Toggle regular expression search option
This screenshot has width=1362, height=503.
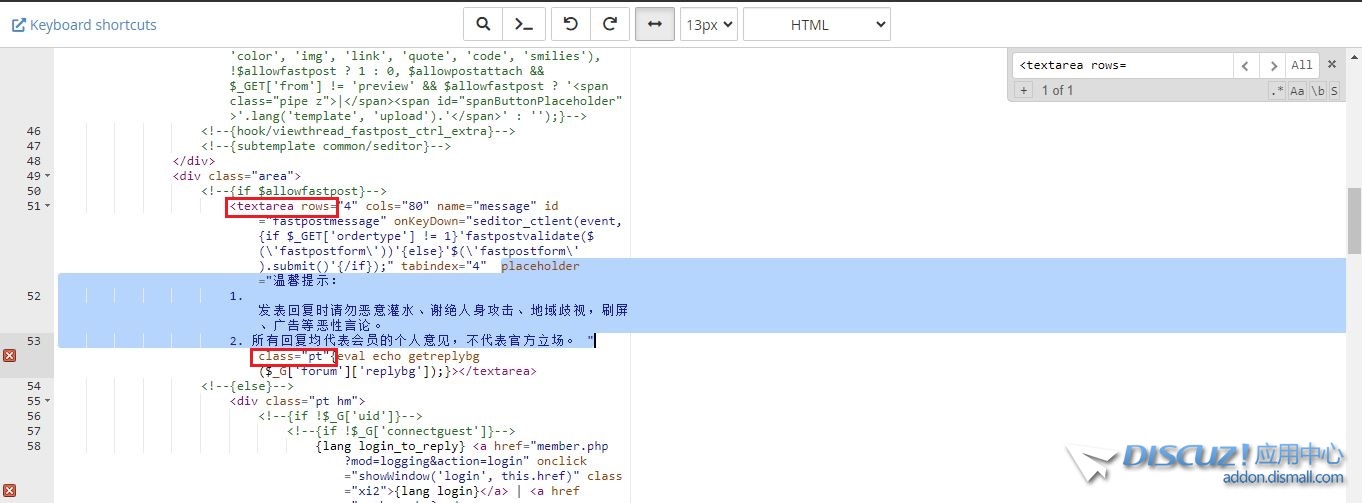pyautogui.click(x=1277, y=90)
